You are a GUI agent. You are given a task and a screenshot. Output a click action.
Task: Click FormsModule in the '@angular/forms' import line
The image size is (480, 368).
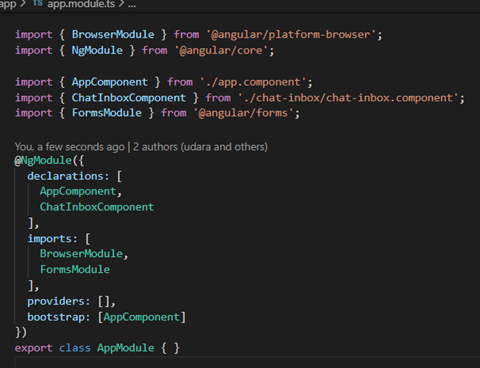107,113
